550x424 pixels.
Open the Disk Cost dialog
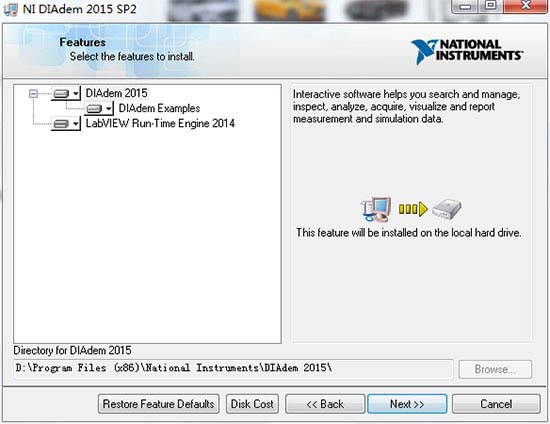252,404
